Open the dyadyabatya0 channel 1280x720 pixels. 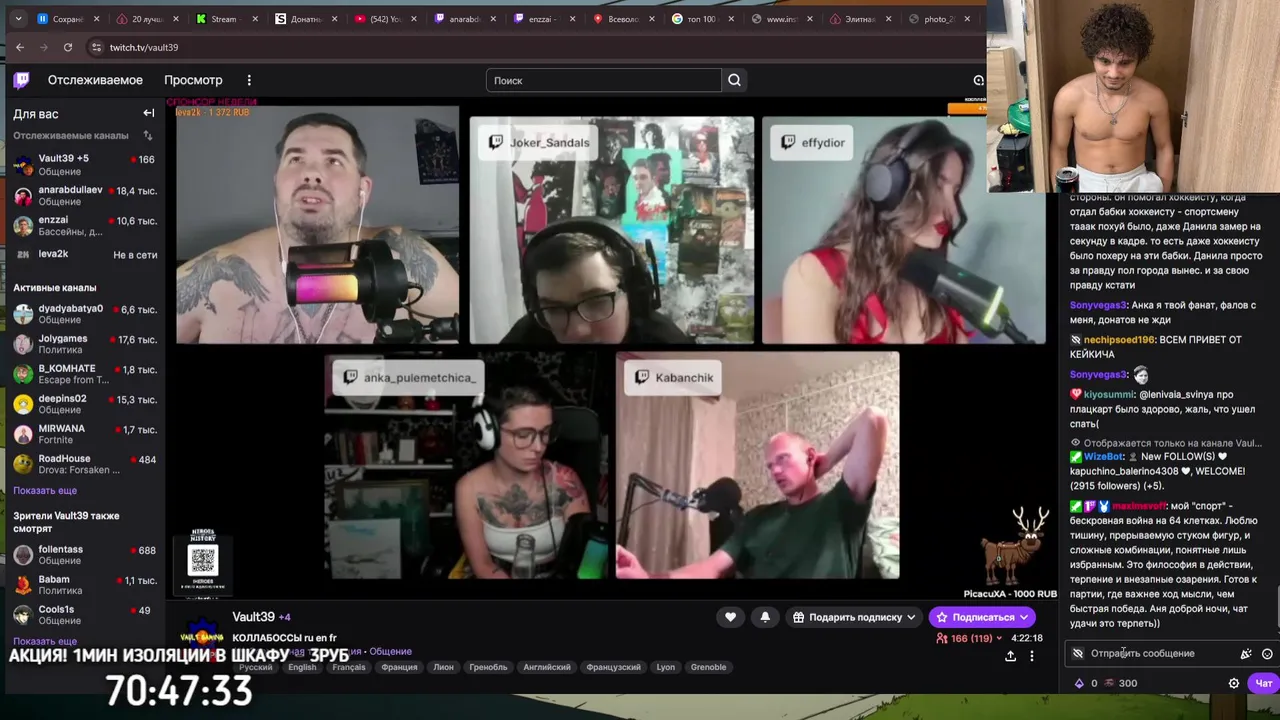pyautogui.click(x=85, y=314)
